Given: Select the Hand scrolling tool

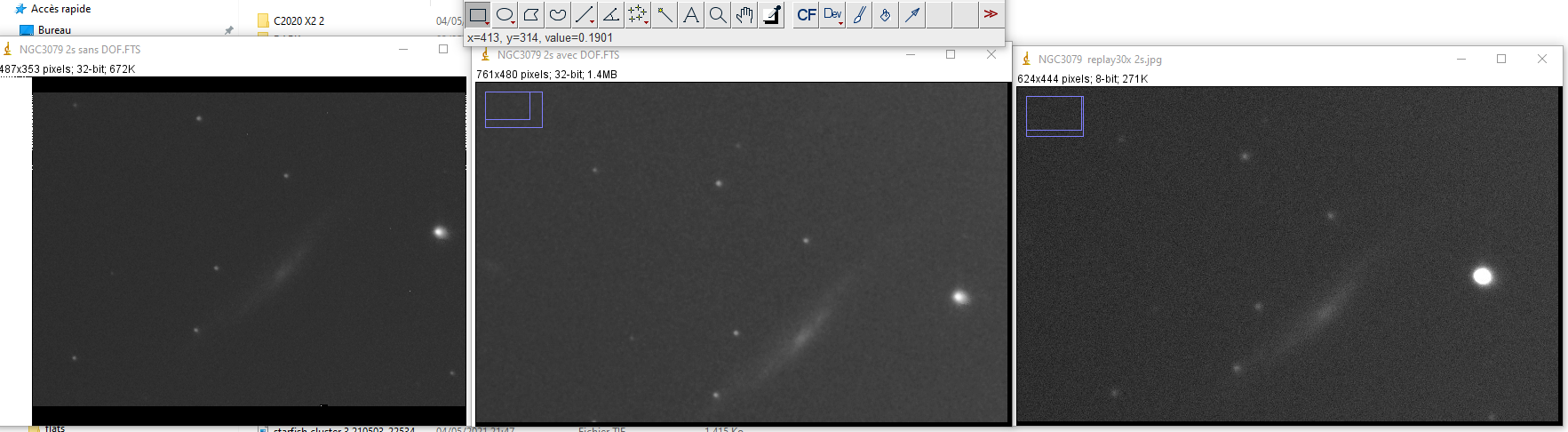Looking at the screenshot, I should (x=744, y=15).
